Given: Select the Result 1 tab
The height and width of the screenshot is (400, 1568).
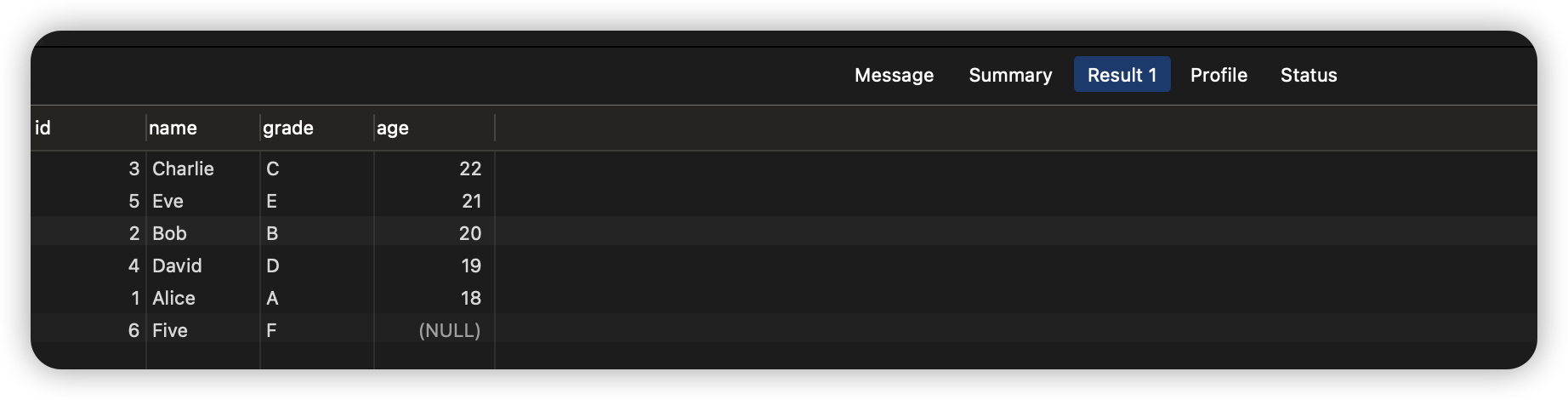Looking at the screenshot, I should [1122, 75].
